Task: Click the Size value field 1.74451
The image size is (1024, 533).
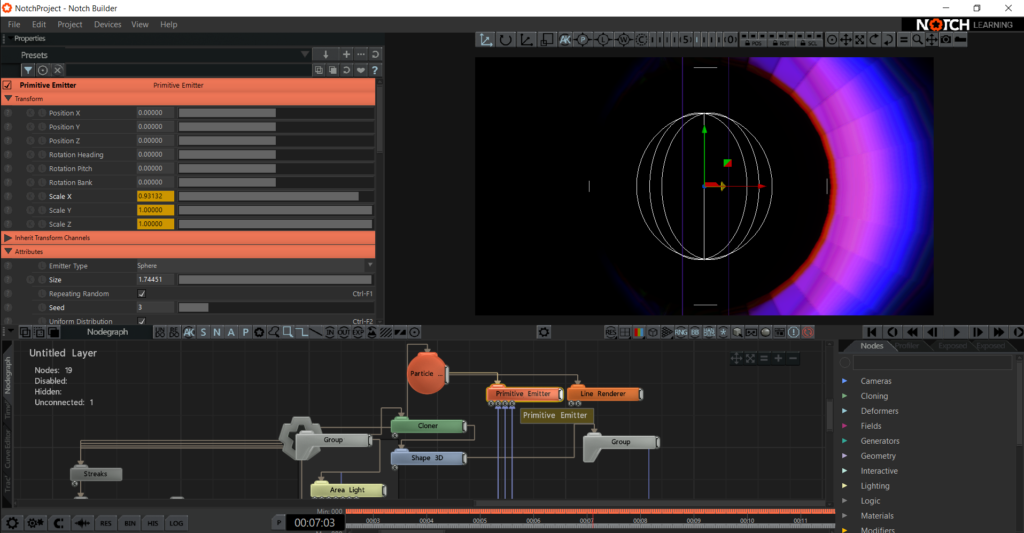Action: (x=155, y=280)
